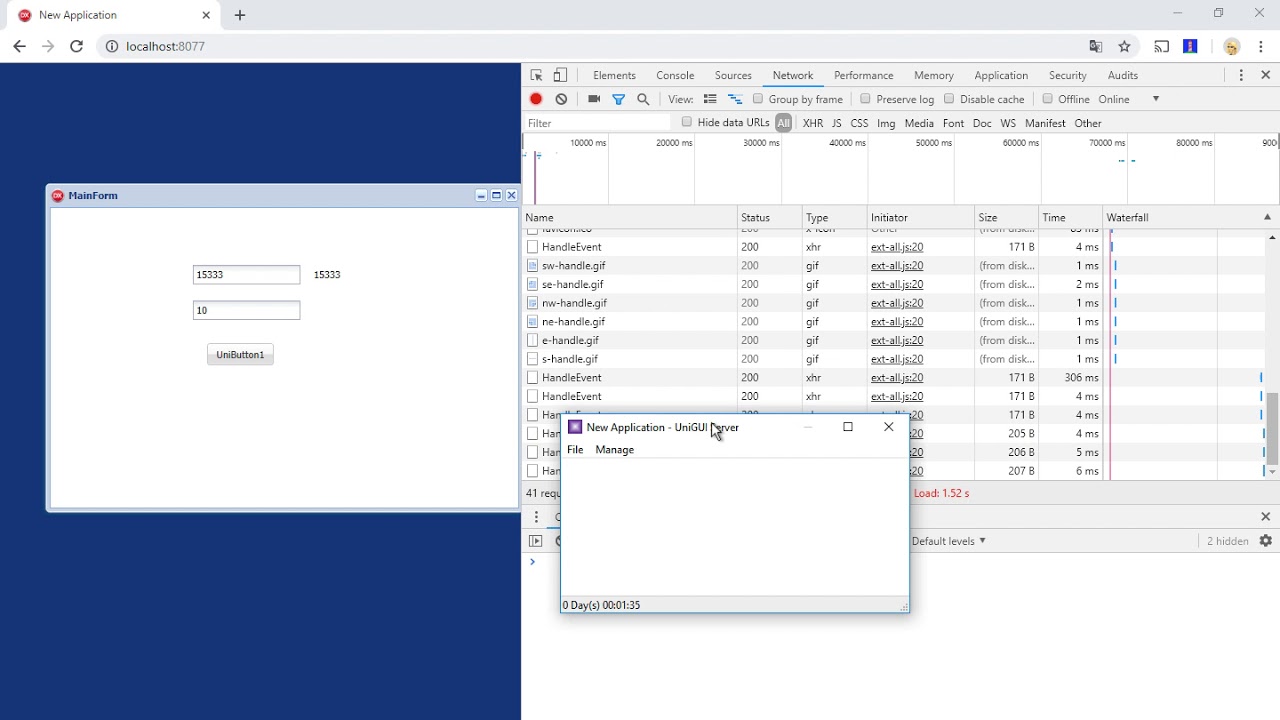
Task: Close the DevTools panel
Action: pos(1265,75)
